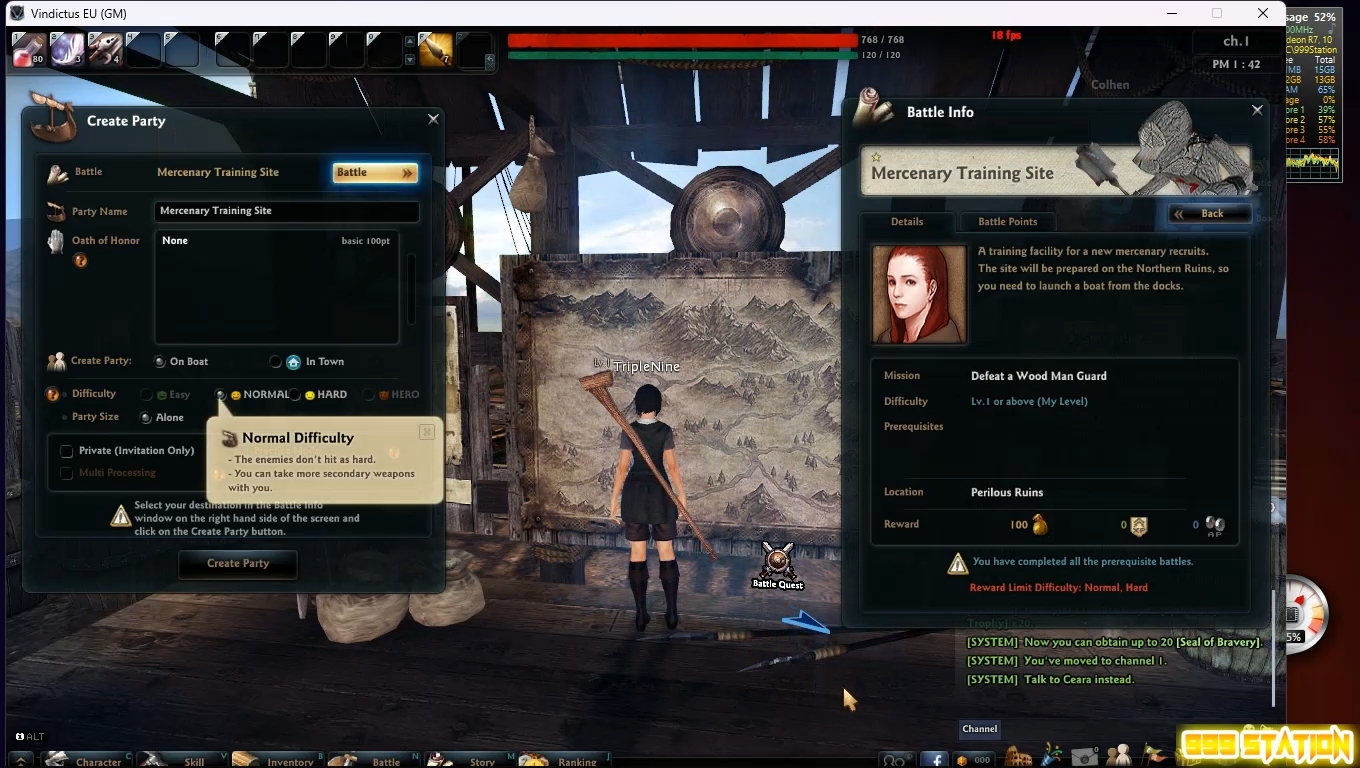Open the friends list people icon

pos(1119,755)
